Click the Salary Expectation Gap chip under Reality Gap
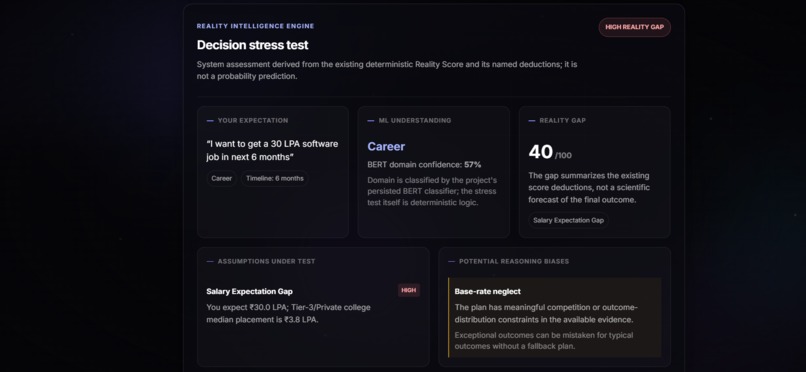 568,220
